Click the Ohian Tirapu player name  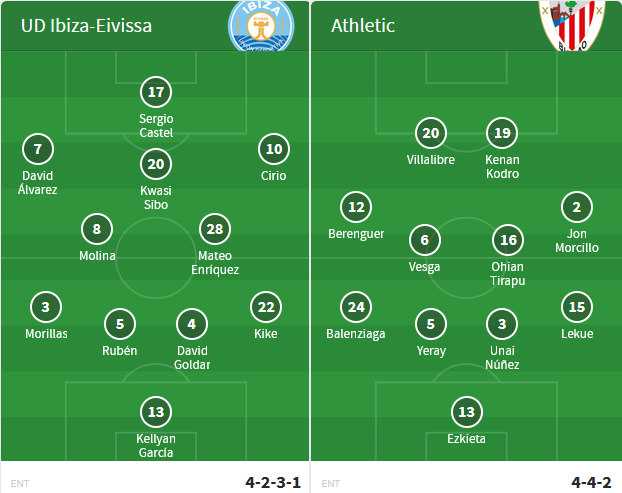pyautogui.click(x=508, y=274)
